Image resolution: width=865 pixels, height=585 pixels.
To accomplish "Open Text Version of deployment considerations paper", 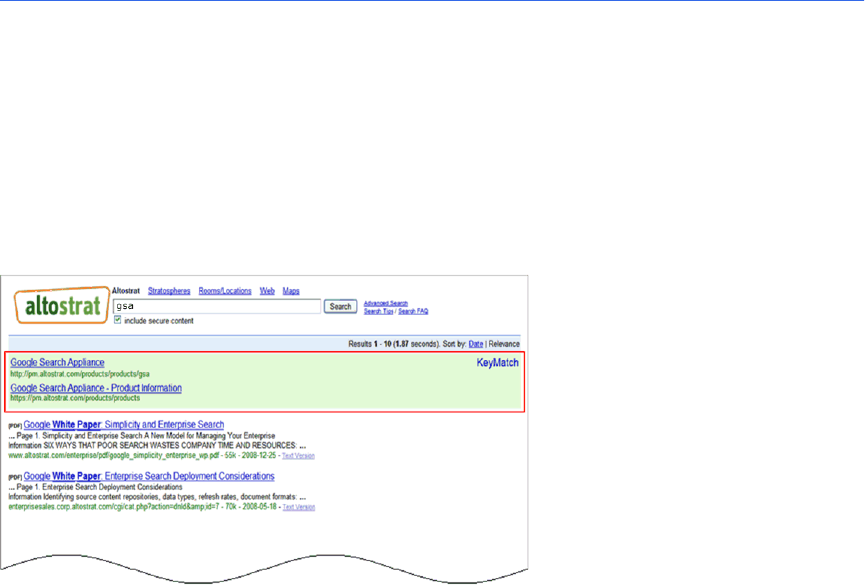I will 298,507.
